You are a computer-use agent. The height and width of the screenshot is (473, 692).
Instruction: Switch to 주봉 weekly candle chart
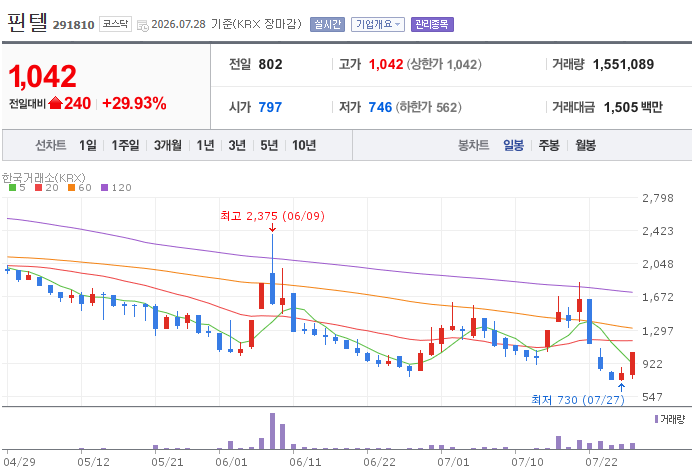pyautogui.click(x=549, y=145)
